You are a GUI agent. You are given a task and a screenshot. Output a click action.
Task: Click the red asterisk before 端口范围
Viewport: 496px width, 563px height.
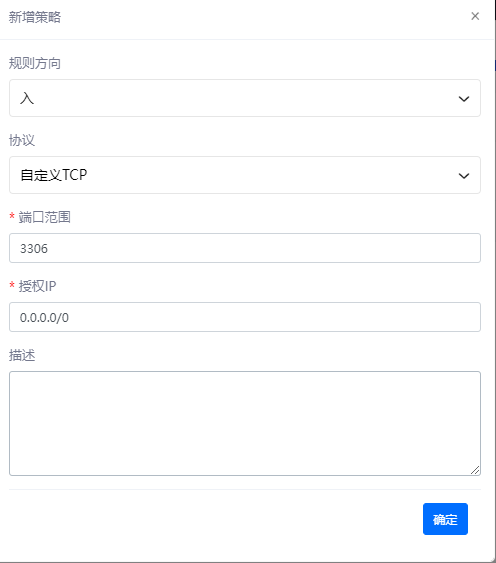pyautogui.click(x=12, y=217)
